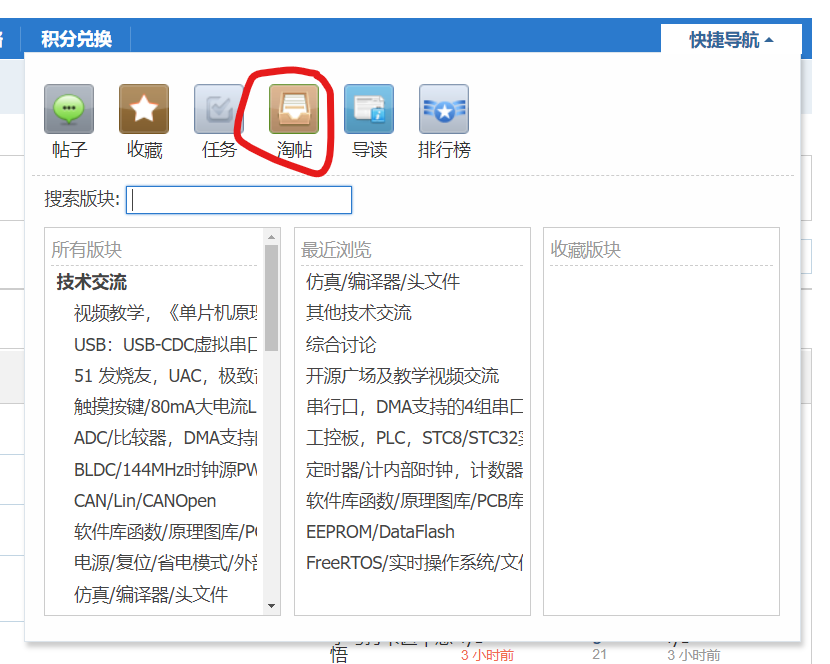
Task: Open 51 发烧友, UAC board
Action: point(165,376)
